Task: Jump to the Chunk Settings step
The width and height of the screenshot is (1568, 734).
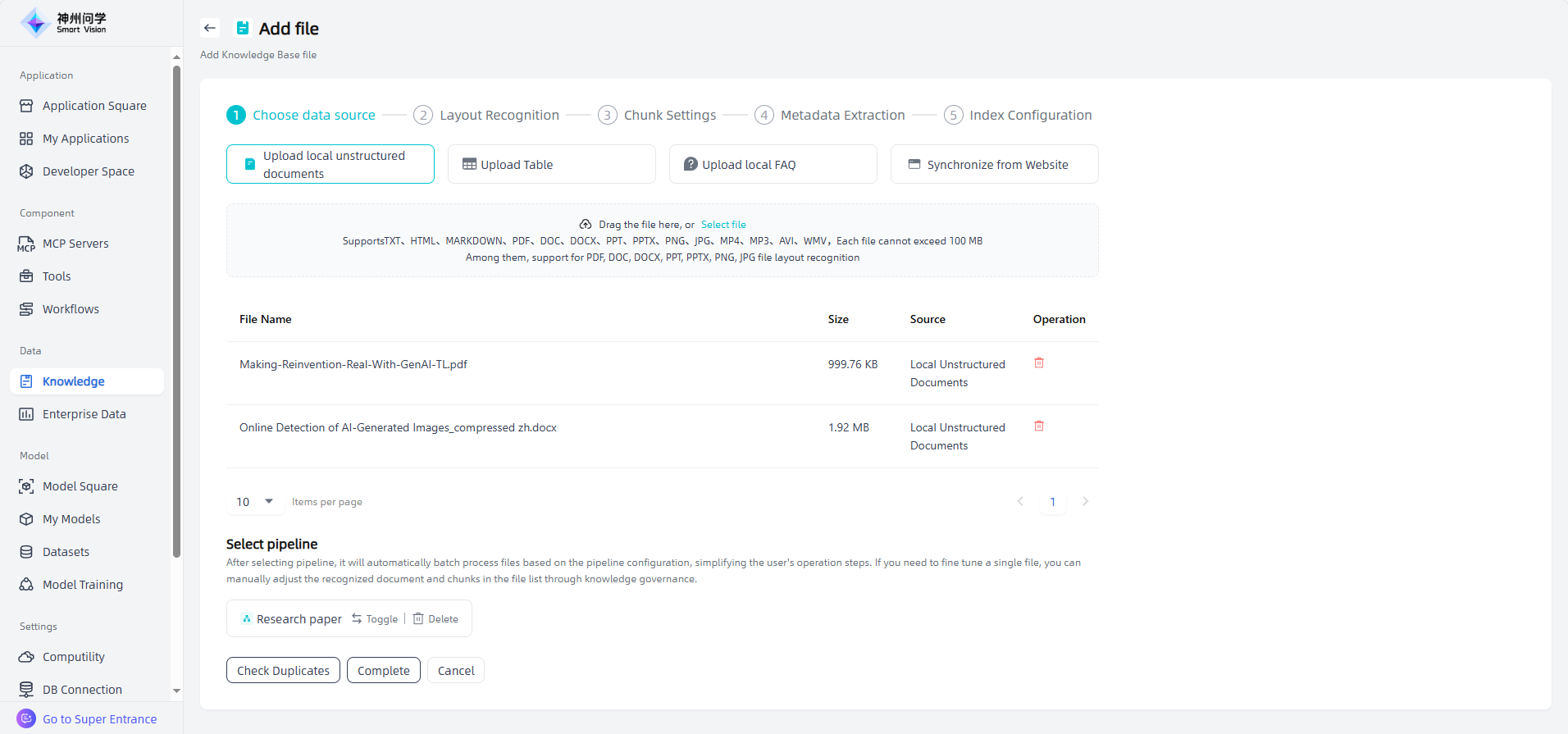Action: coord(669,115)
